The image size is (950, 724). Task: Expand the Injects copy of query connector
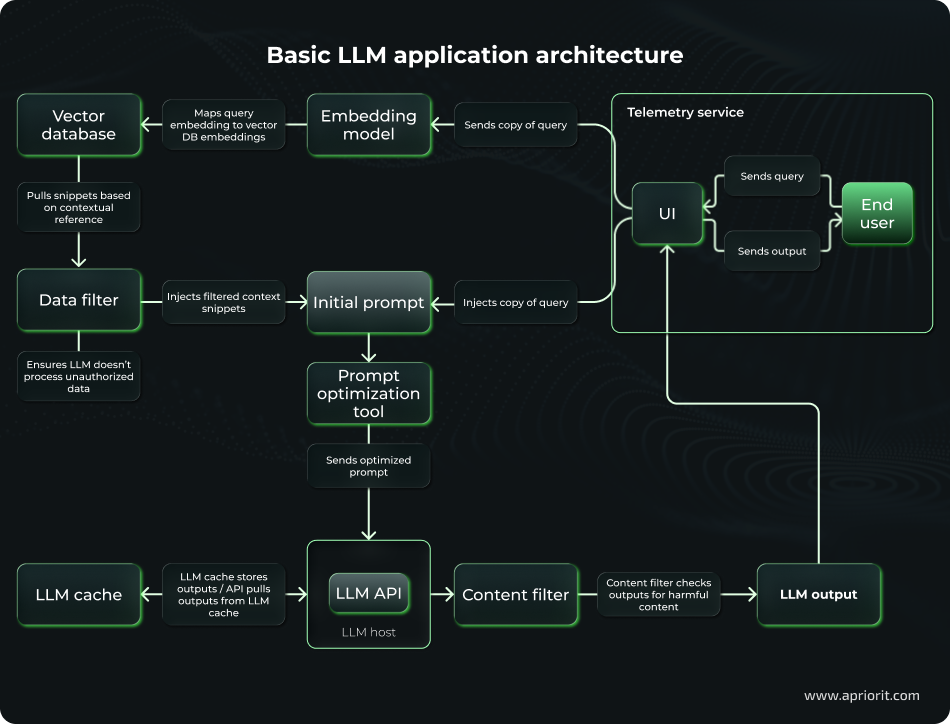(515, 302)
